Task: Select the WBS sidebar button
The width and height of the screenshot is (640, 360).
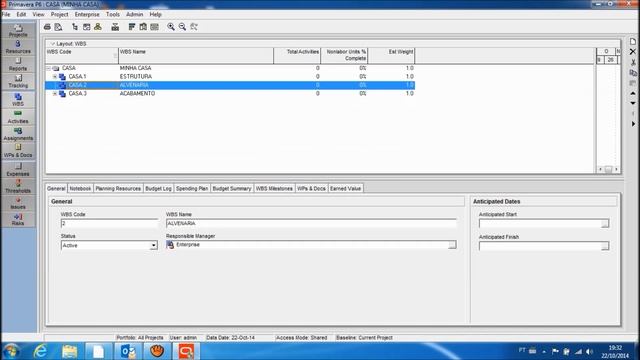Action: (x=18, y=100)
